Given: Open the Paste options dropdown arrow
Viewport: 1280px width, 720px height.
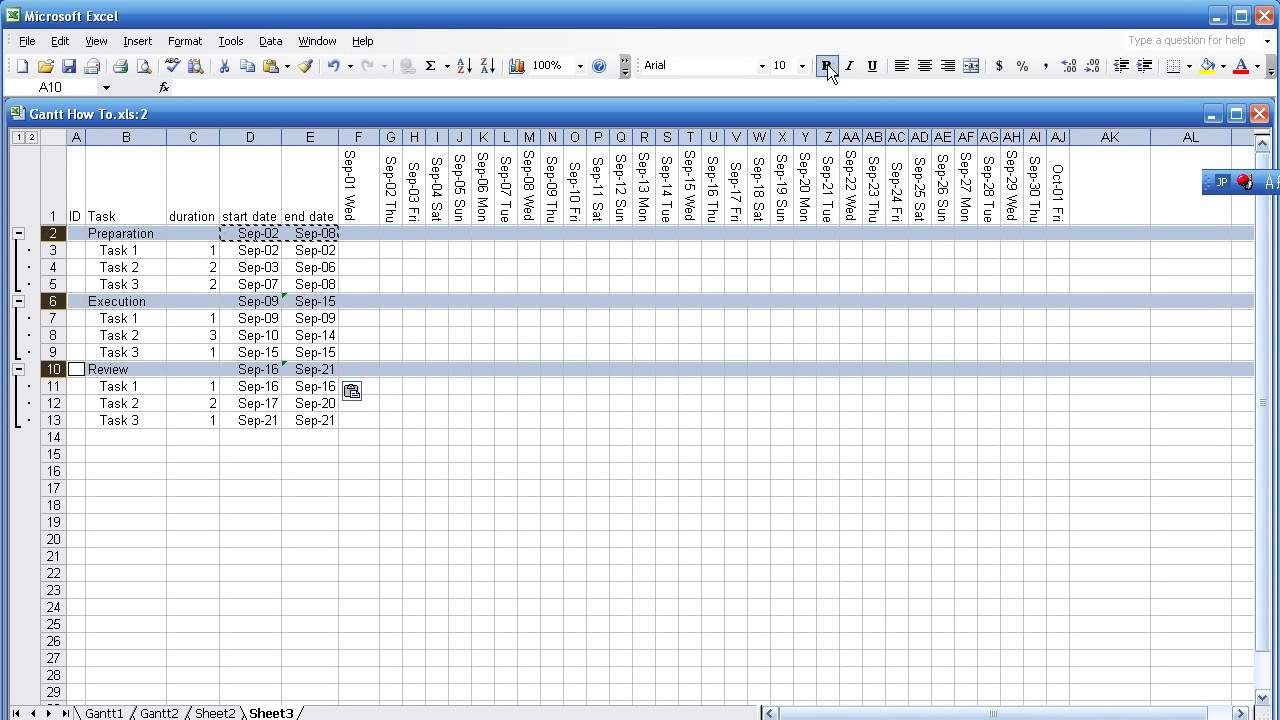Looking at the screenshot, I should pyautogui.click(x=287, y=66).
